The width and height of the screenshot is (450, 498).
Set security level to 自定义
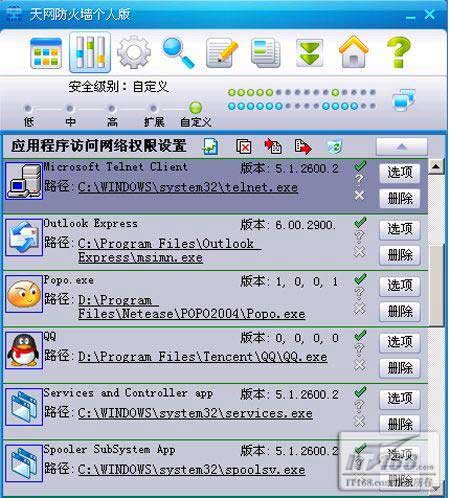(196, 108)
